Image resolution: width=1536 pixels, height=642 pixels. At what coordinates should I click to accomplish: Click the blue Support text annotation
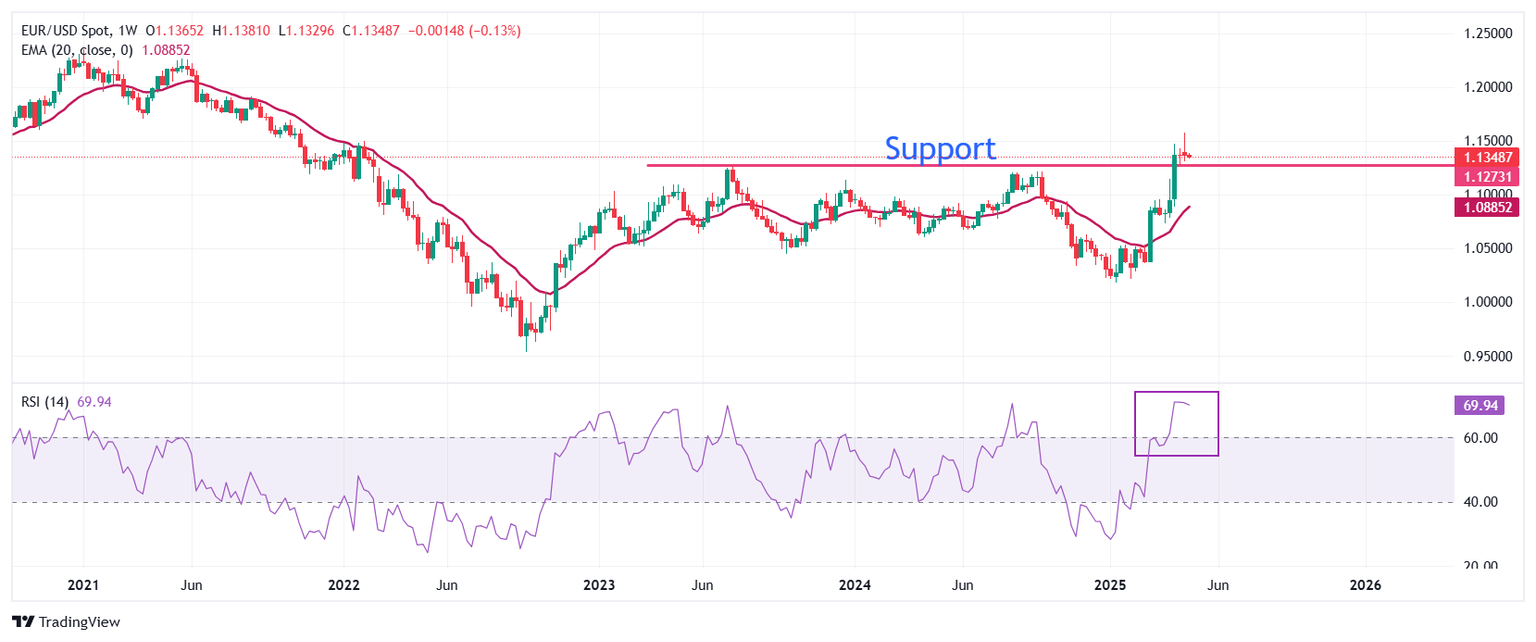point(940,149)
